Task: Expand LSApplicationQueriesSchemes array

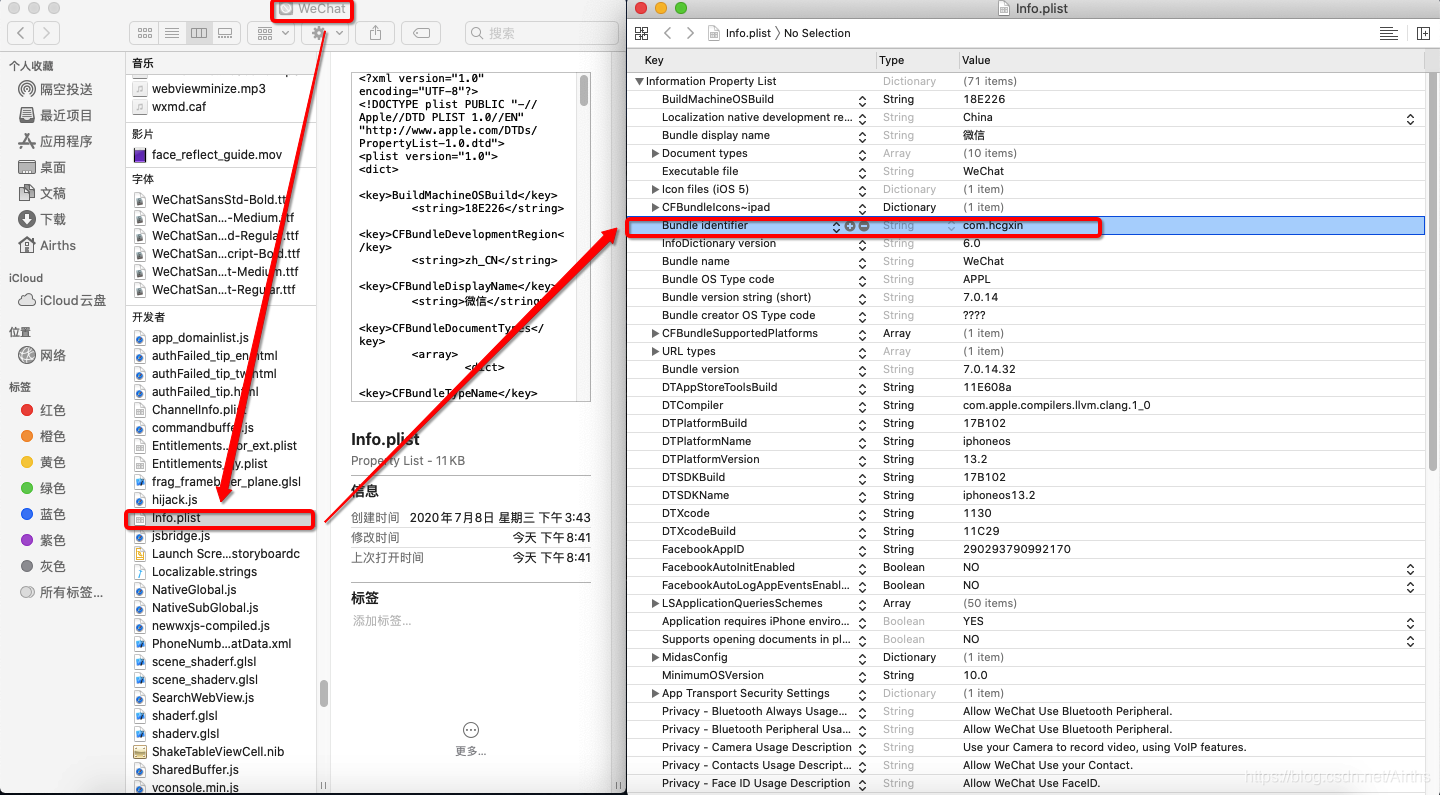Action: tap(655, 603)
